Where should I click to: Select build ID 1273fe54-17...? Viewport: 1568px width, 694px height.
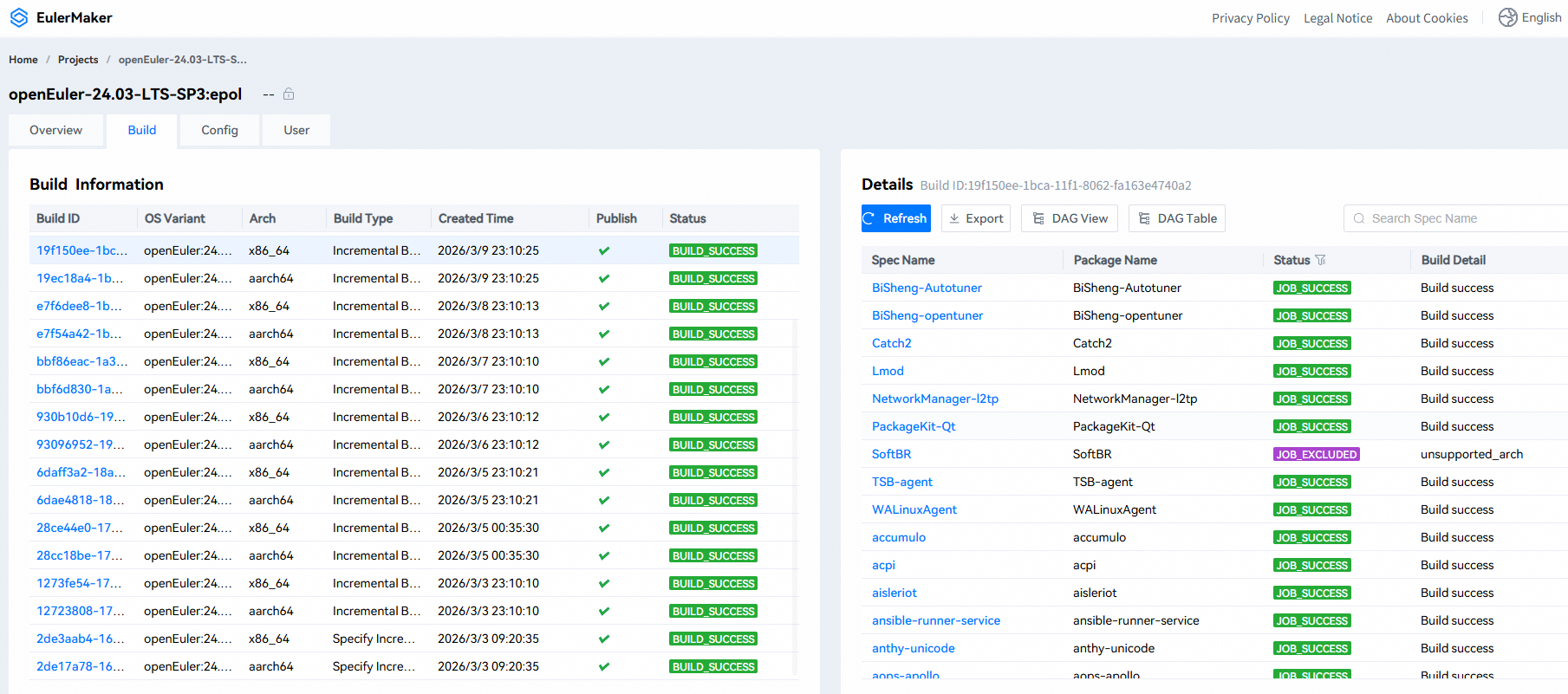coord(79,583)
